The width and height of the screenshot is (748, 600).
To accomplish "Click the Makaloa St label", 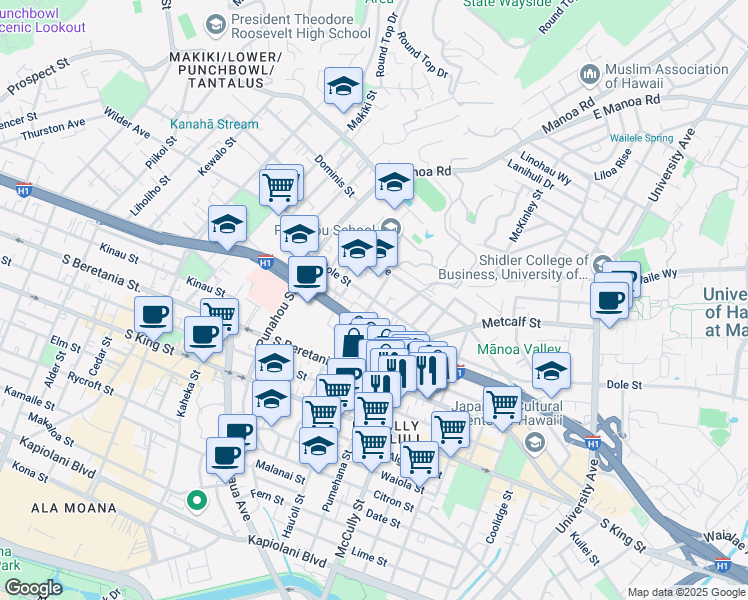I will click(x=51, y=430).
